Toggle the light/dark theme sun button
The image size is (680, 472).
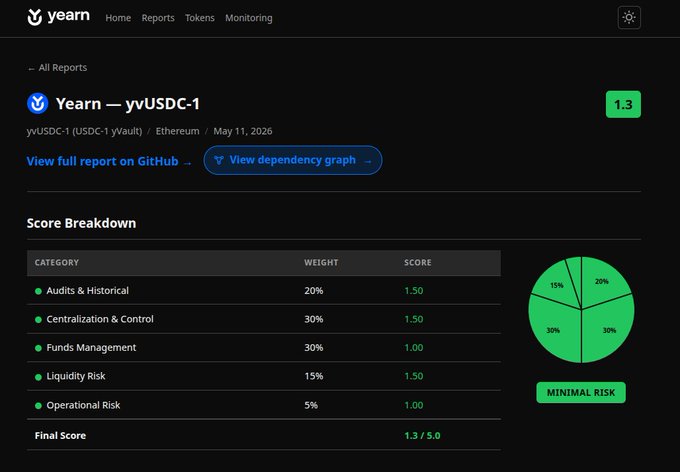pyautogui.click(x=629, y=17)
